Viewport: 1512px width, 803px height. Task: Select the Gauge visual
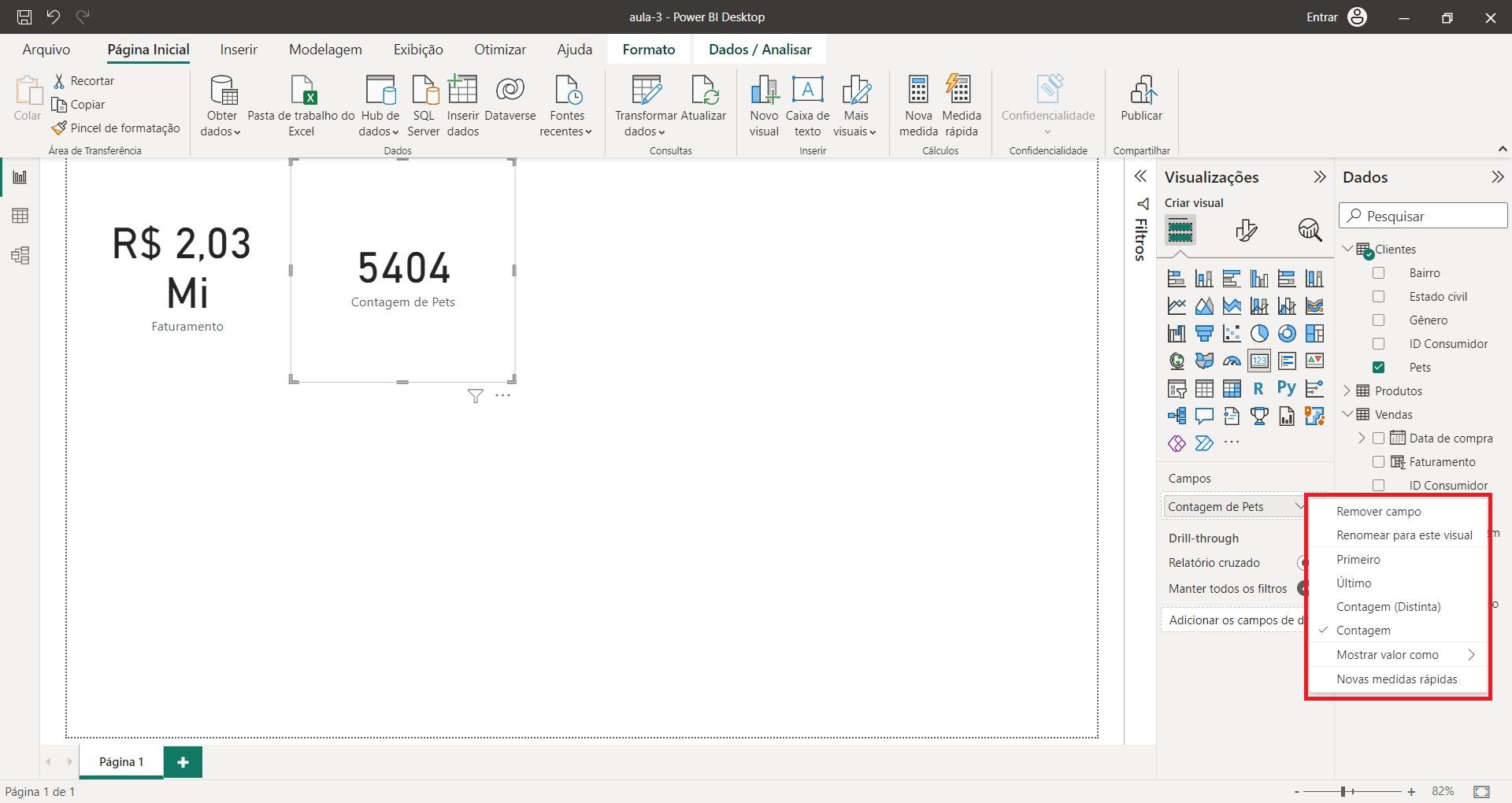click(x=1232, y=361)
